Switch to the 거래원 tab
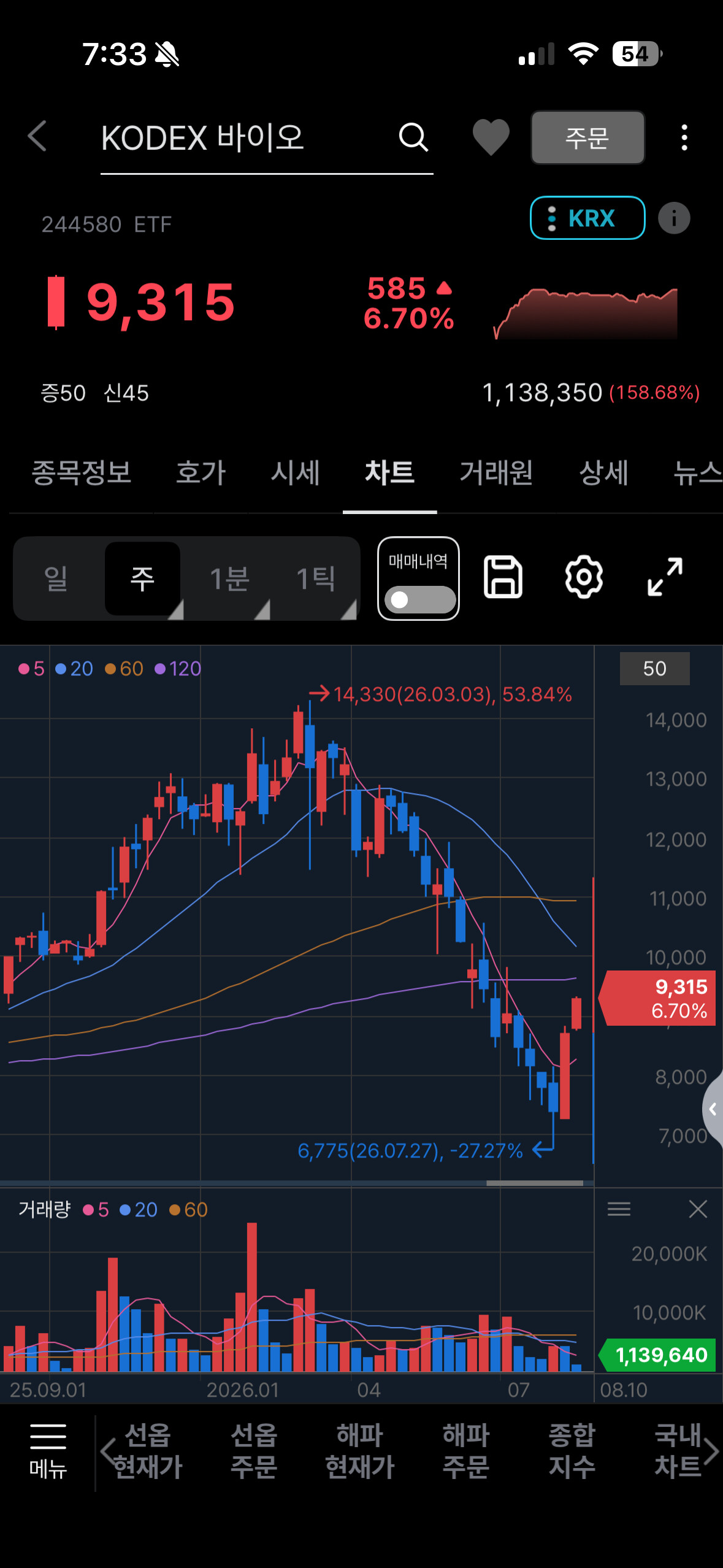723x1568 pixels. pos(496,473)
